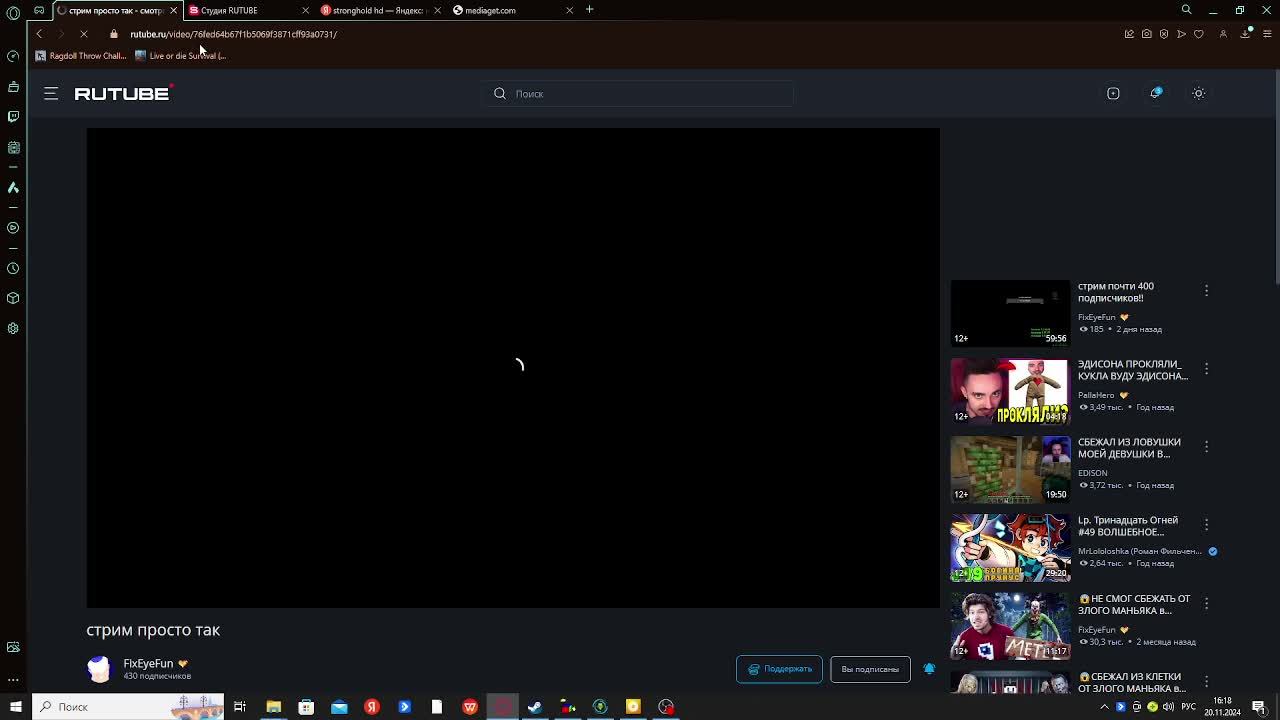Open sidebar extensions cube icon
The height and width of the screenshot is (720, 1280).
[13, 298]
